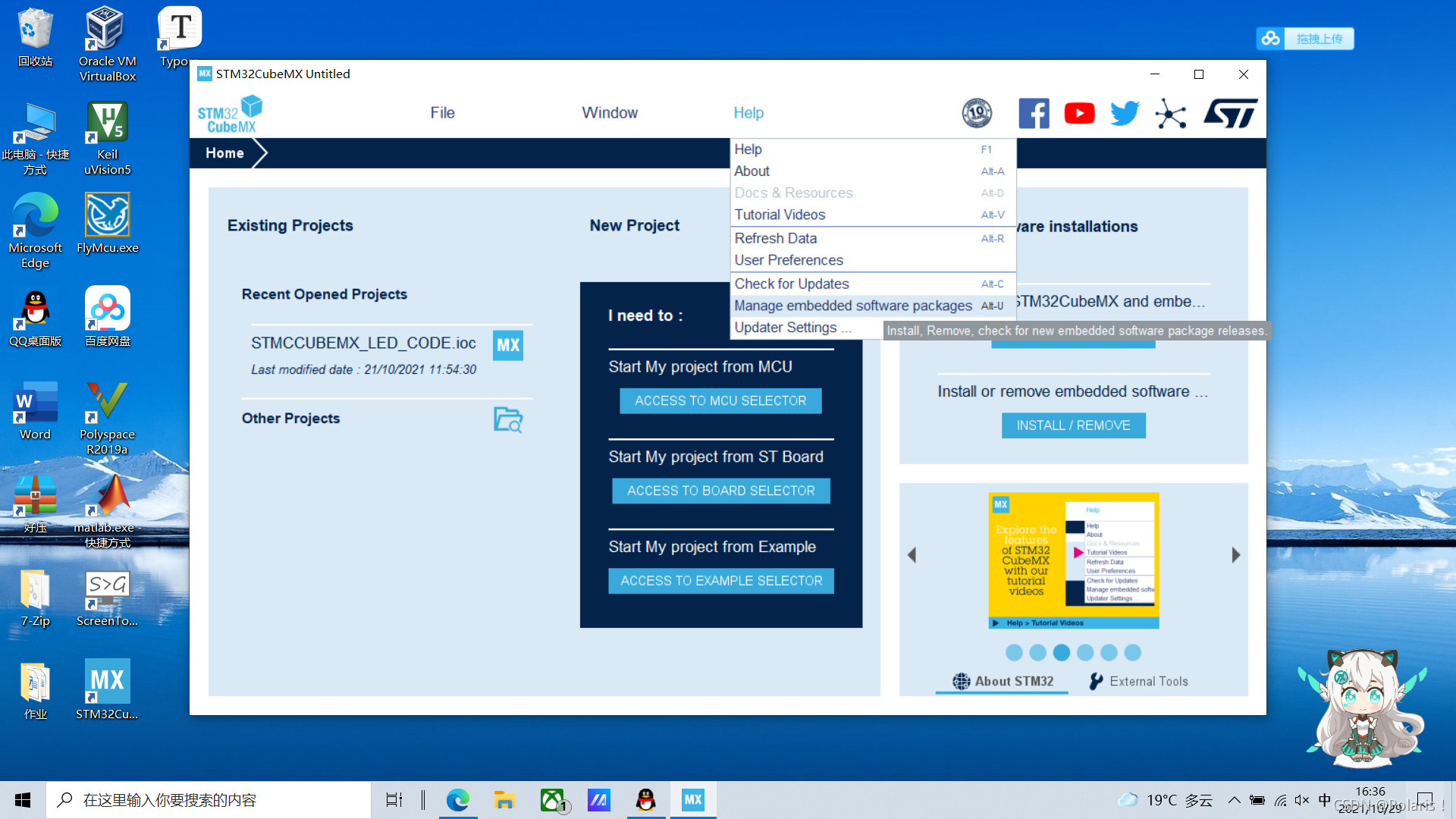
Task: Open the MX icon beside the STMCCUBEMX_LED_CODE.ioc project
Action: tap(508, 346)
